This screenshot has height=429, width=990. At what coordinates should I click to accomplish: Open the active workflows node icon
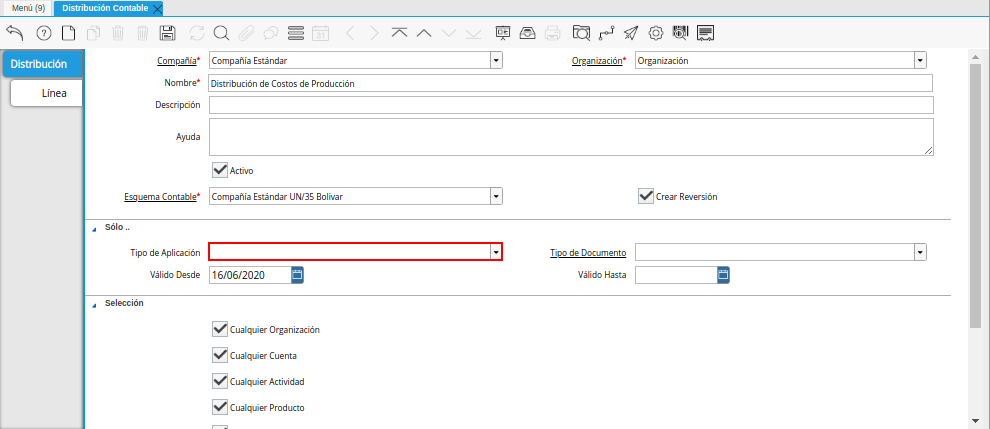tap(606, 33)
